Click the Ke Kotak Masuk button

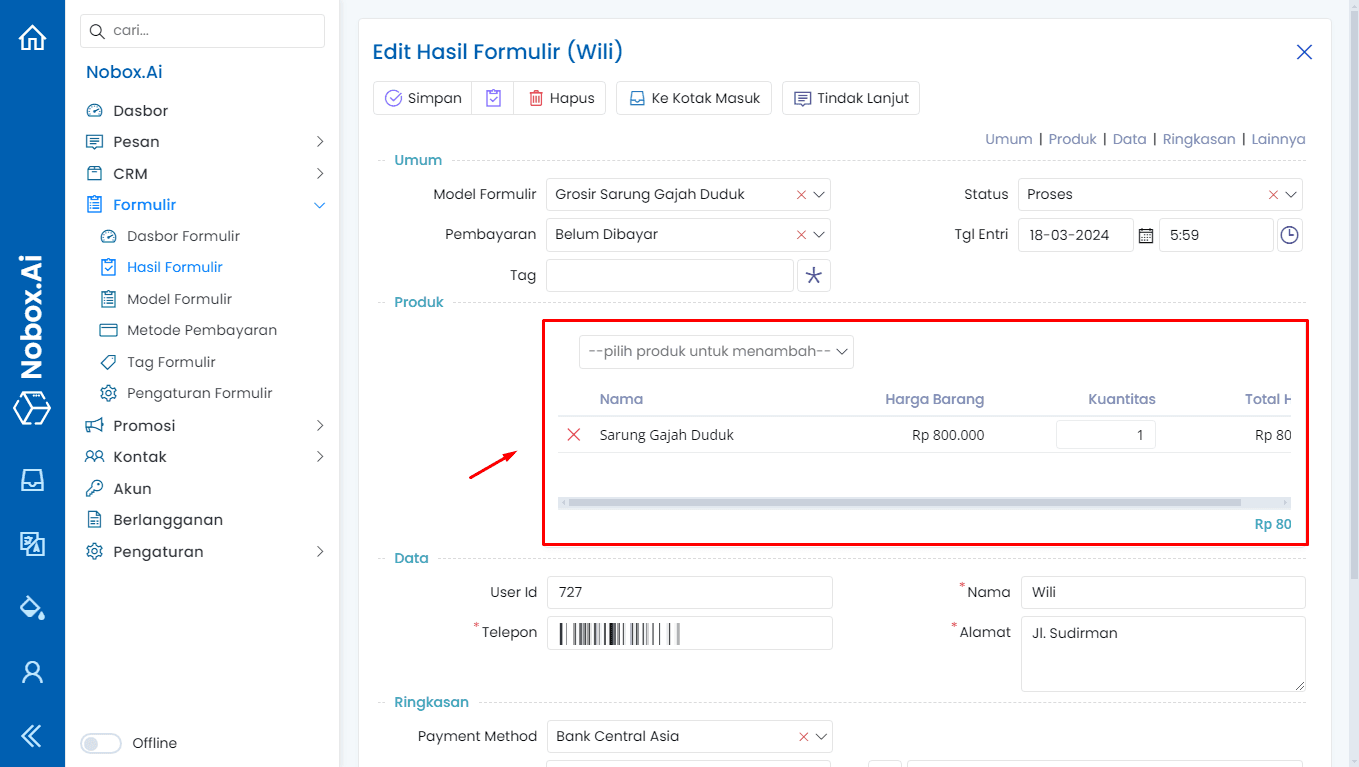click(693, 97)
